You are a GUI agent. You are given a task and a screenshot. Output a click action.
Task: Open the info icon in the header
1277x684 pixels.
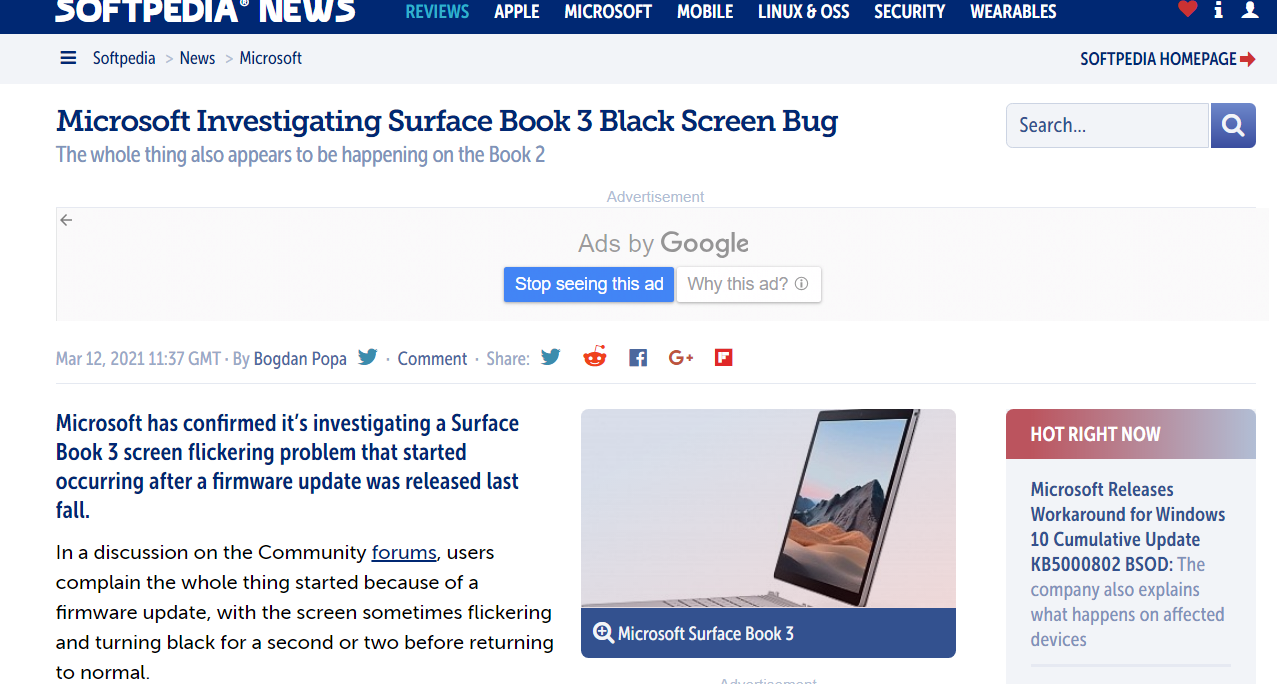pos(1218,10)
